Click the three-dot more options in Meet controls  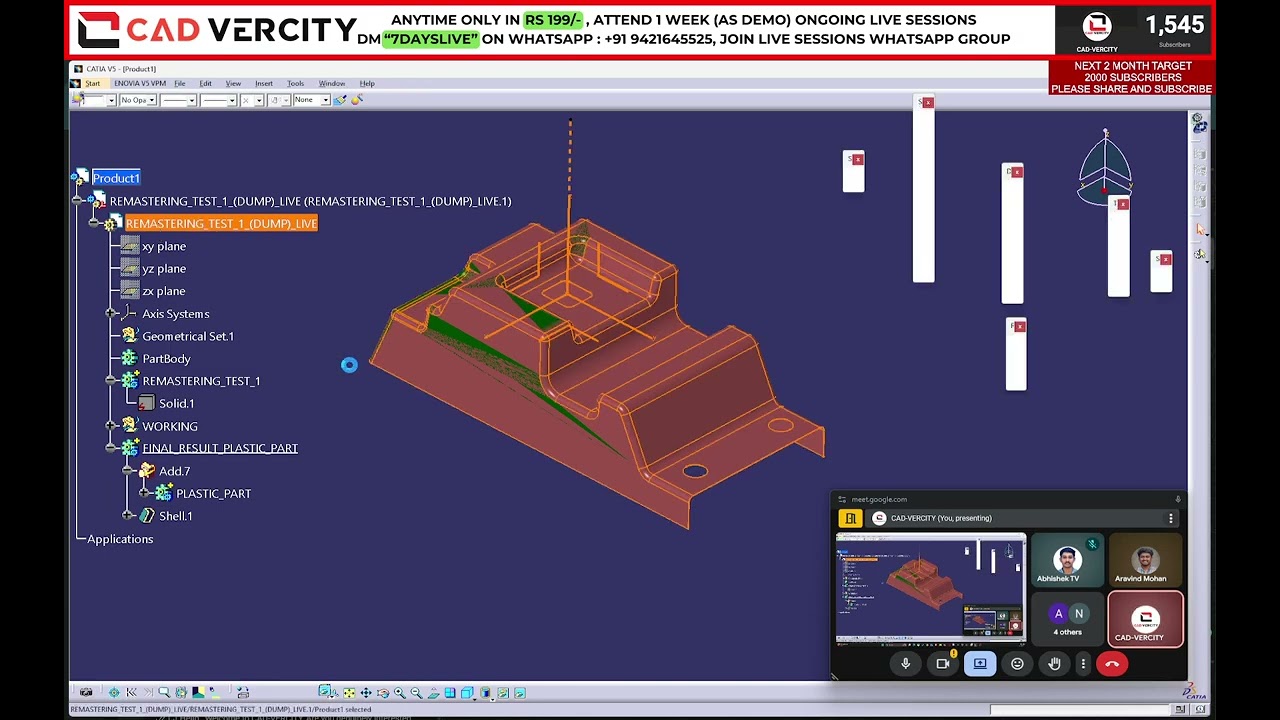pos(1083,664)
